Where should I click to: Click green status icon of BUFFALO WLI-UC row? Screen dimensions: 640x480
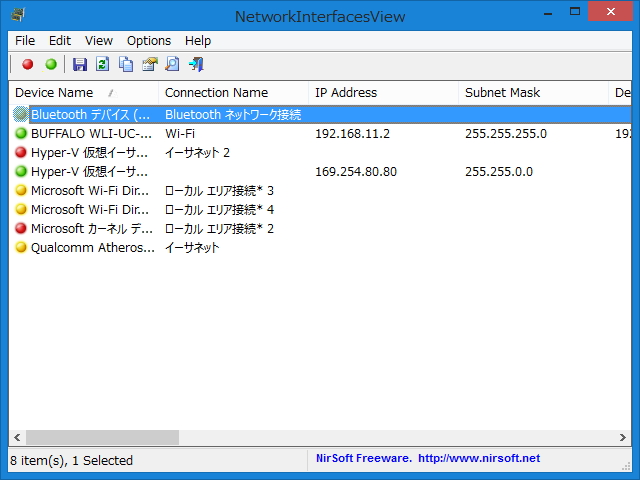pos(21,133)
